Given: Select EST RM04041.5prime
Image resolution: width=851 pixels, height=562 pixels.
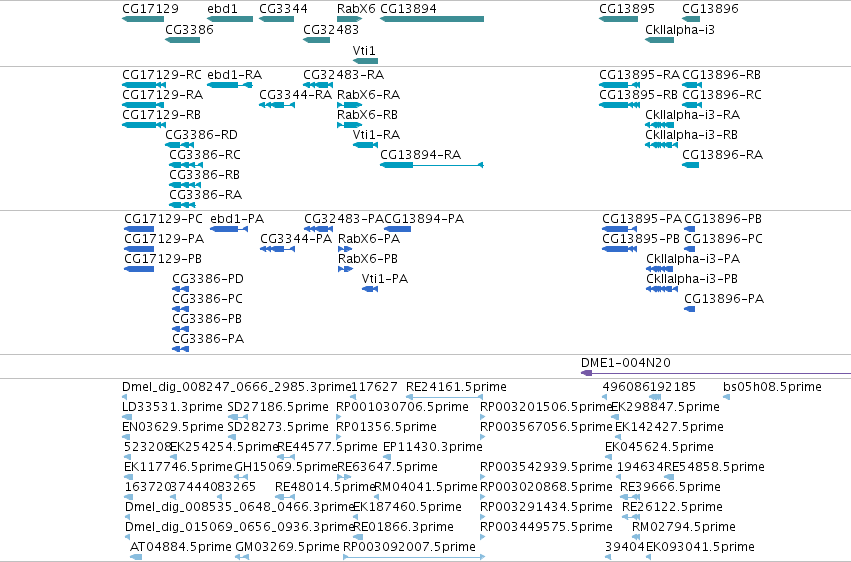Looking at the screenshot, I should point(377,497).
